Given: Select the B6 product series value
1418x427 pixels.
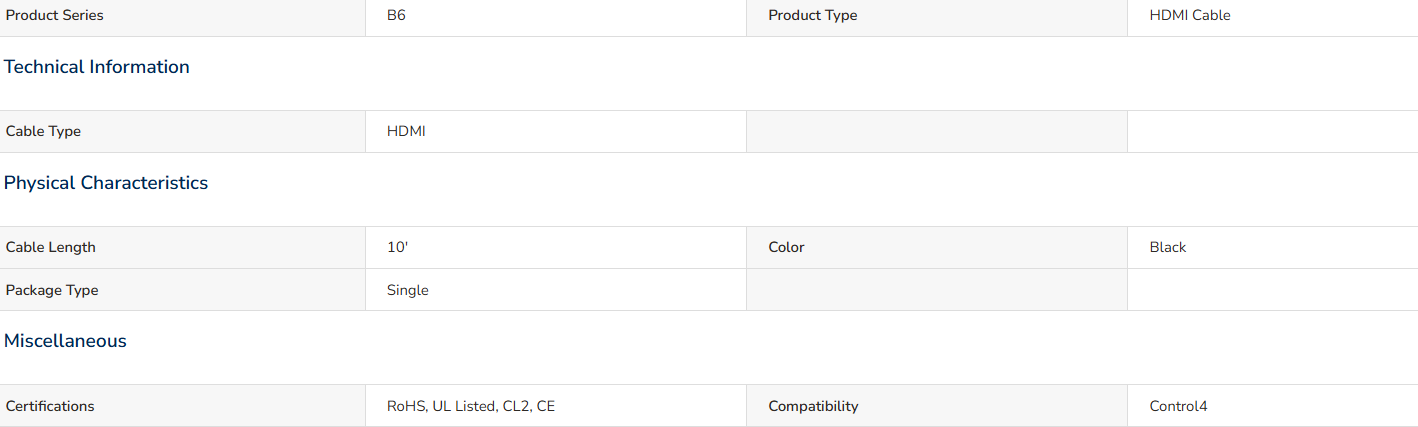Looking at the screenshot, I should click(x=396, y=16).
